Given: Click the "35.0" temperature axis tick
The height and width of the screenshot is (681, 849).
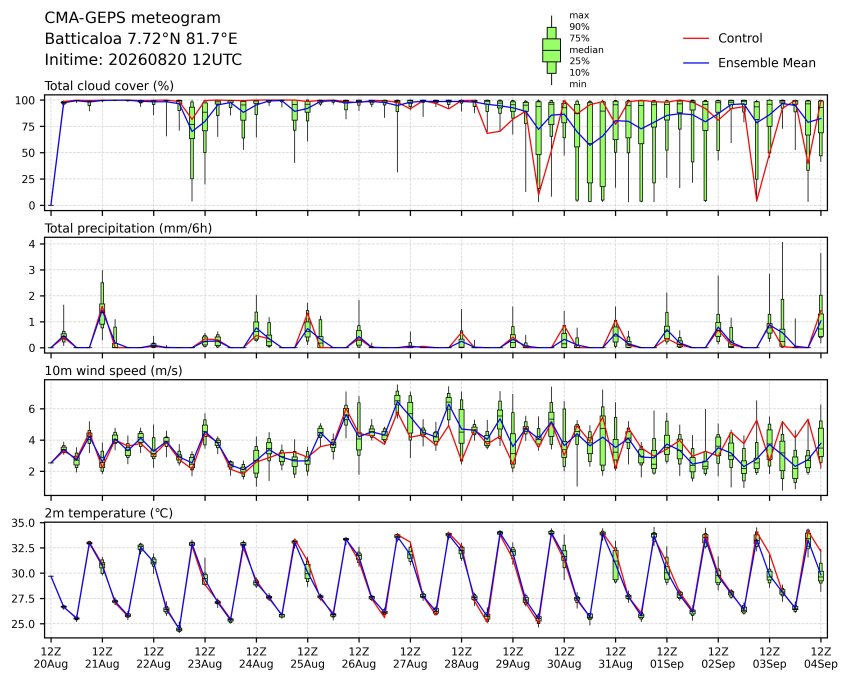Looking at the screenshot, I should tap(23, 523).
